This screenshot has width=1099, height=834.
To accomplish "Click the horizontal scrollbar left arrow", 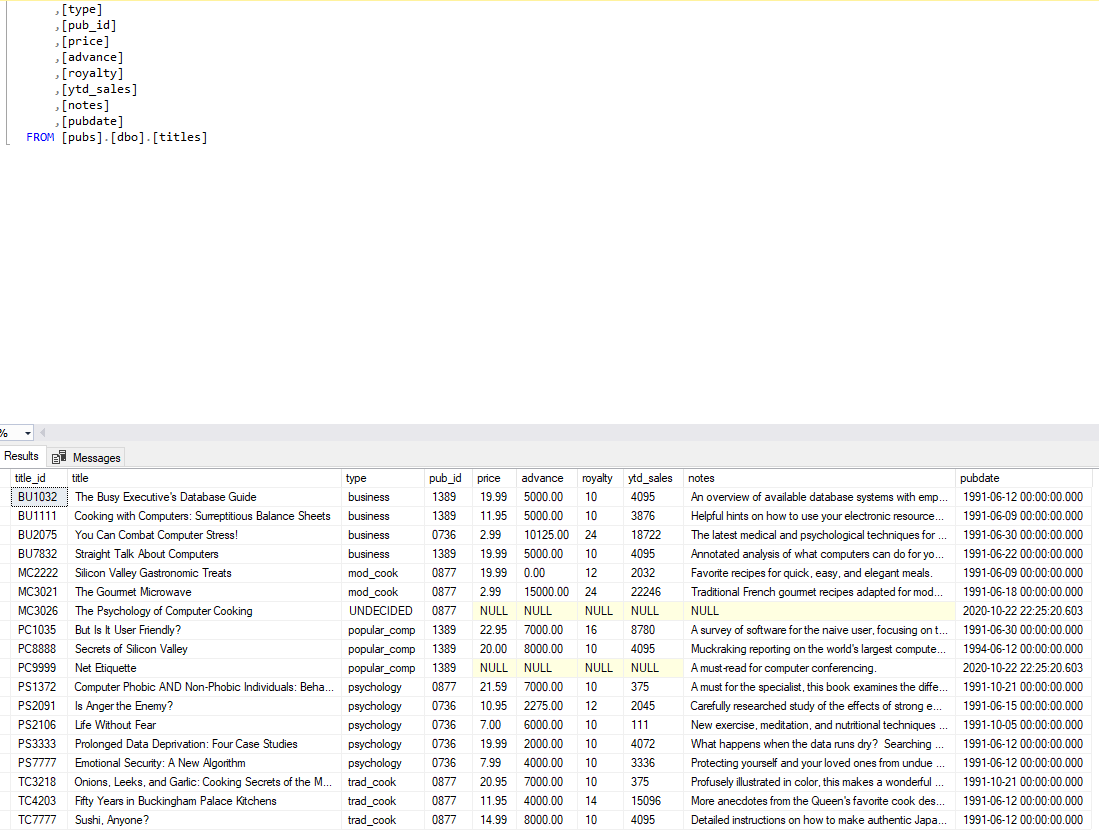I will coord(43,433).
